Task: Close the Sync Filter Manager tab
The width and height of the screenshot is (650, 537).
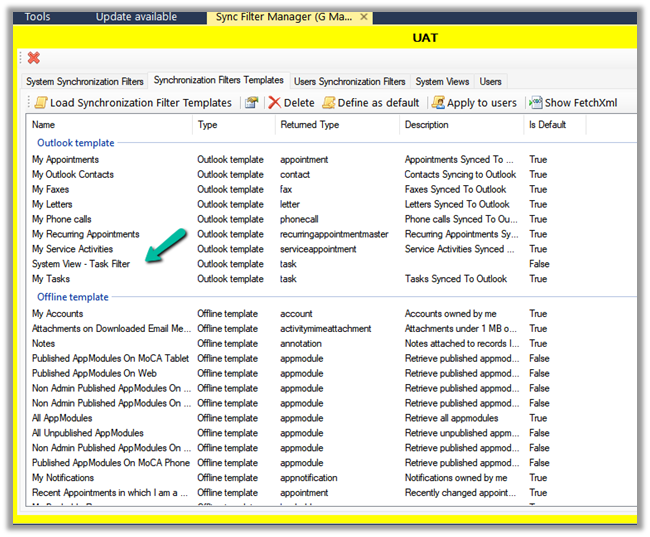Action: [363, 17]
